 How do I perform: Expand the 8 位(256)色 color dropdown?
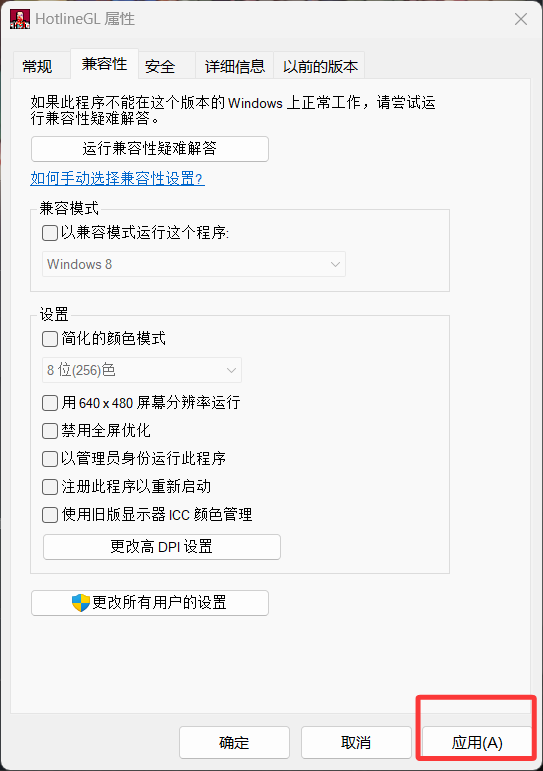pos(142,370)
